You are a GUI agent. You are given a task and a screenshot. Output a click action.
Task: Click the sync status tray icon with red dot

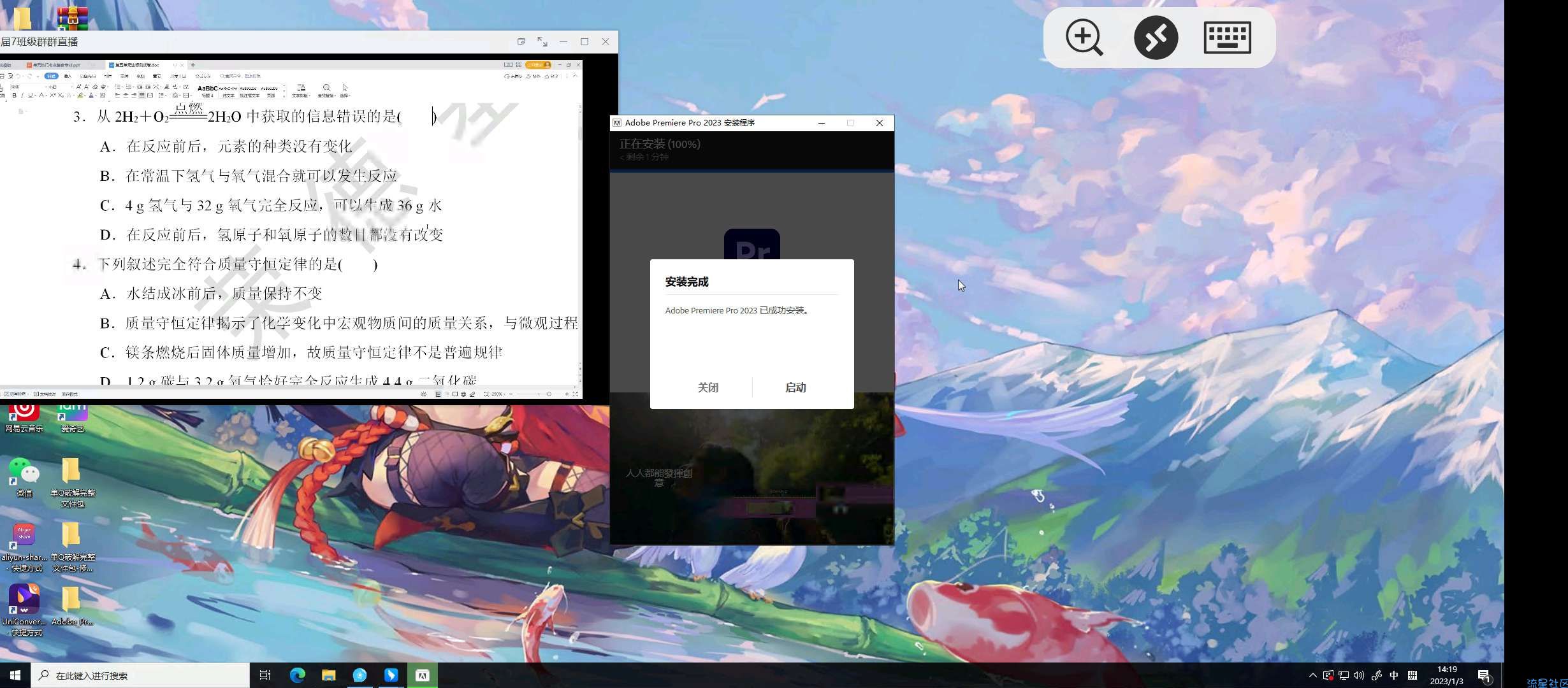point(1328,675)
